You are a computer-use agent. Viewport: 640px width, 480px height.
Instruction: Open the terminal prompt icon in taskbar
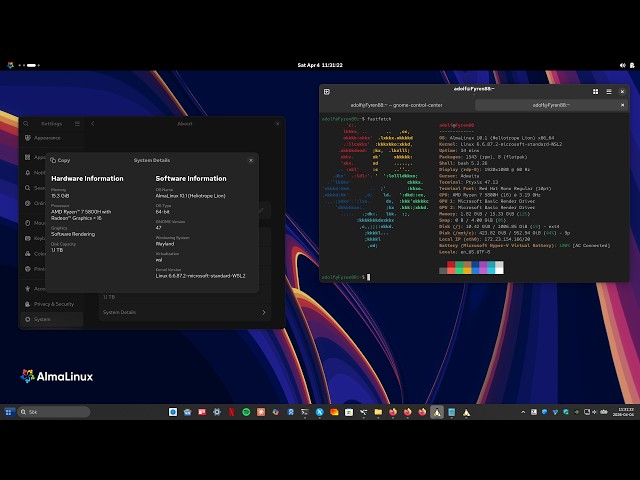[x=304, y=412]
